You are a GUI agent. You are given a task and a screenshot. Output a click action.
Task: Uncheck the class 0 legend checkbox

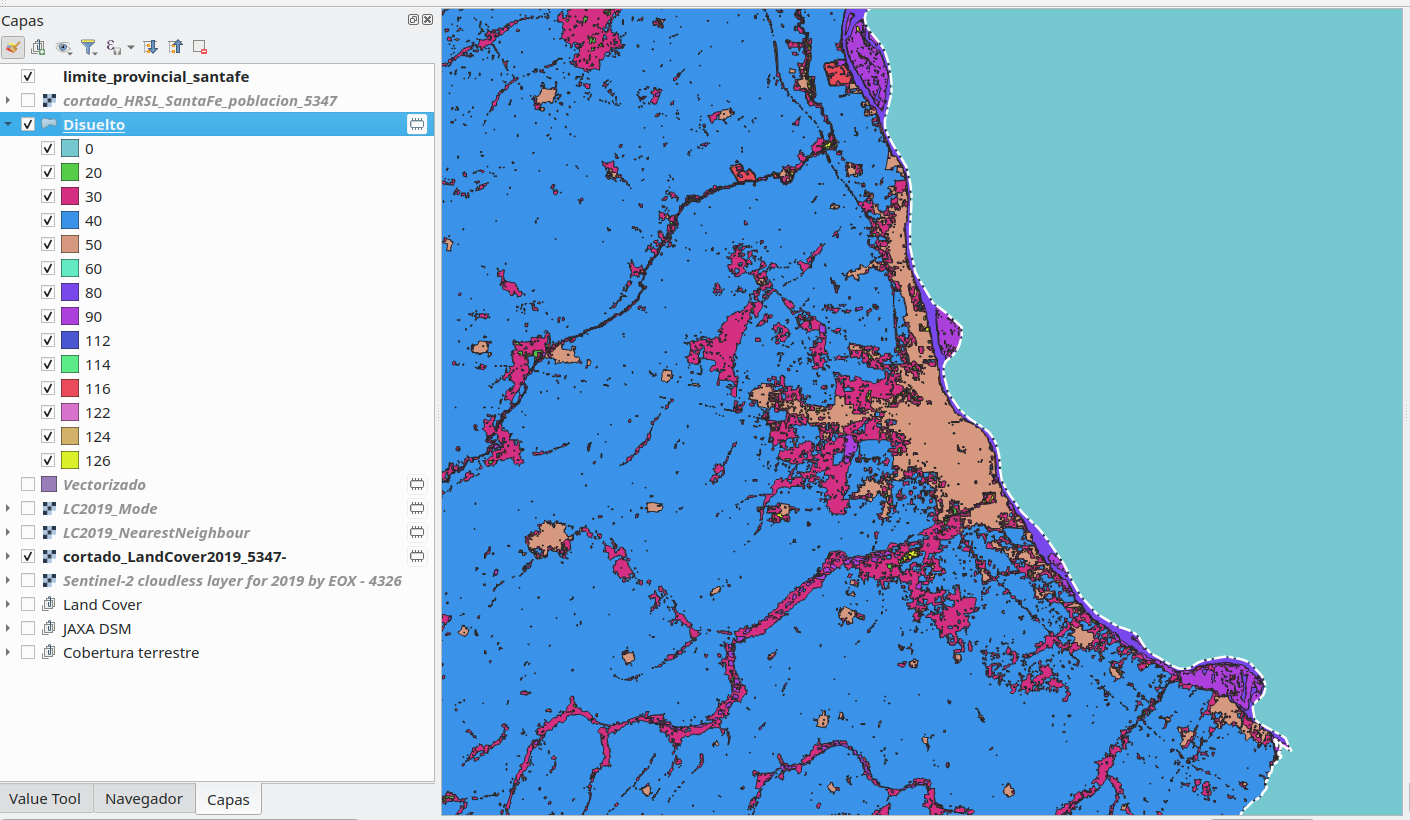48,148
